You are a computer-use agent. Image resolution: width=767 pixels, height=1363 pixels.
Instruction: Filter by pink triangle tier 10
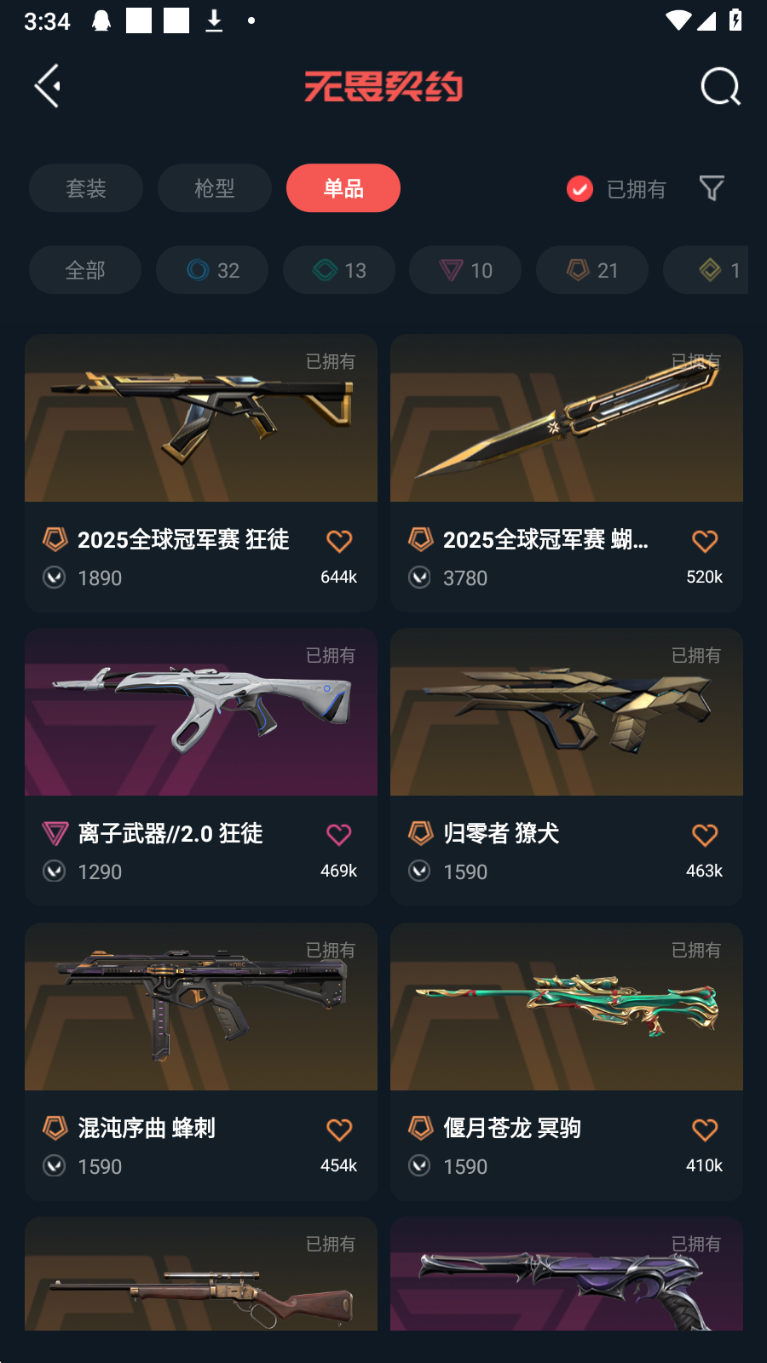point(465,270)
